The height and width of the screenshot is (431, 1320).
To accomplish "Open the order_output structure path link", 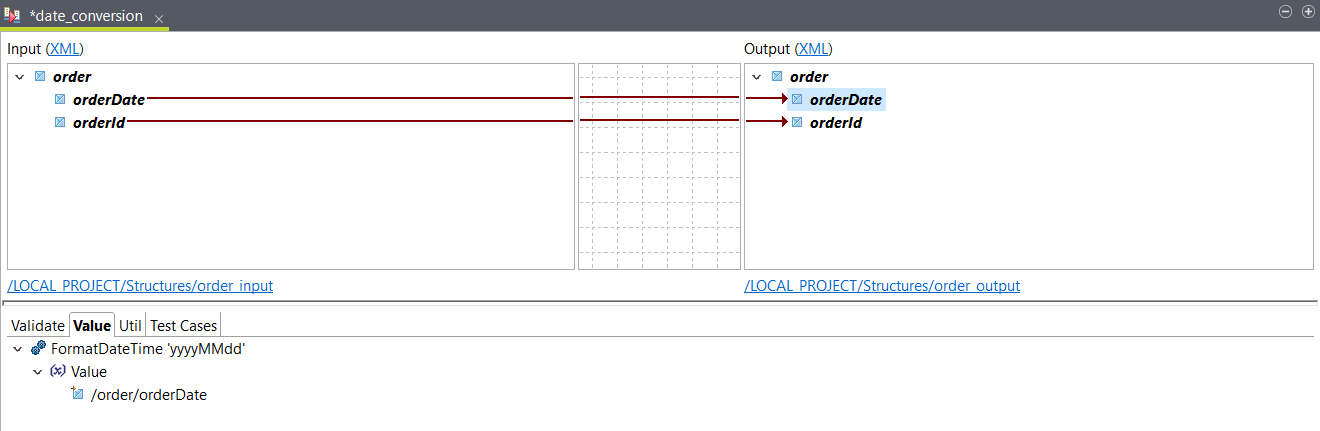I will [881, 286].
